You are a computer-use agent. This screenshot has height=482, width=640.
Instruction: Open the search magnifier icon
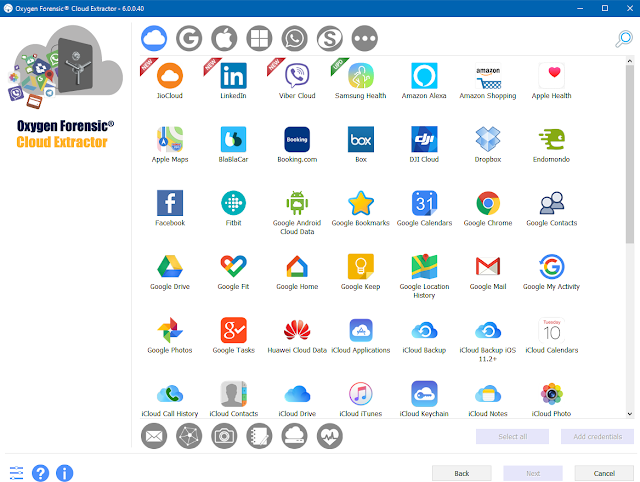tap(624, 39)
